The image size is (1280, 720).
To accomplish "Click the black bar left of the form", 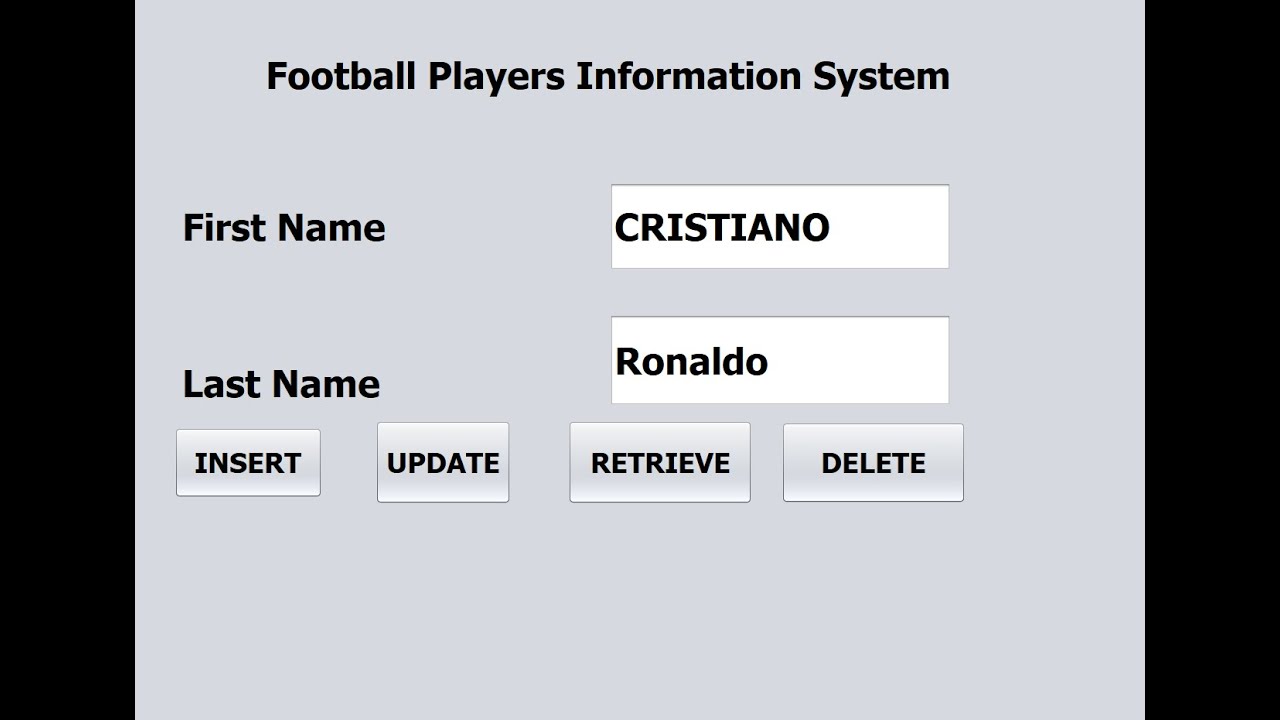I will (x=67, y=360).
